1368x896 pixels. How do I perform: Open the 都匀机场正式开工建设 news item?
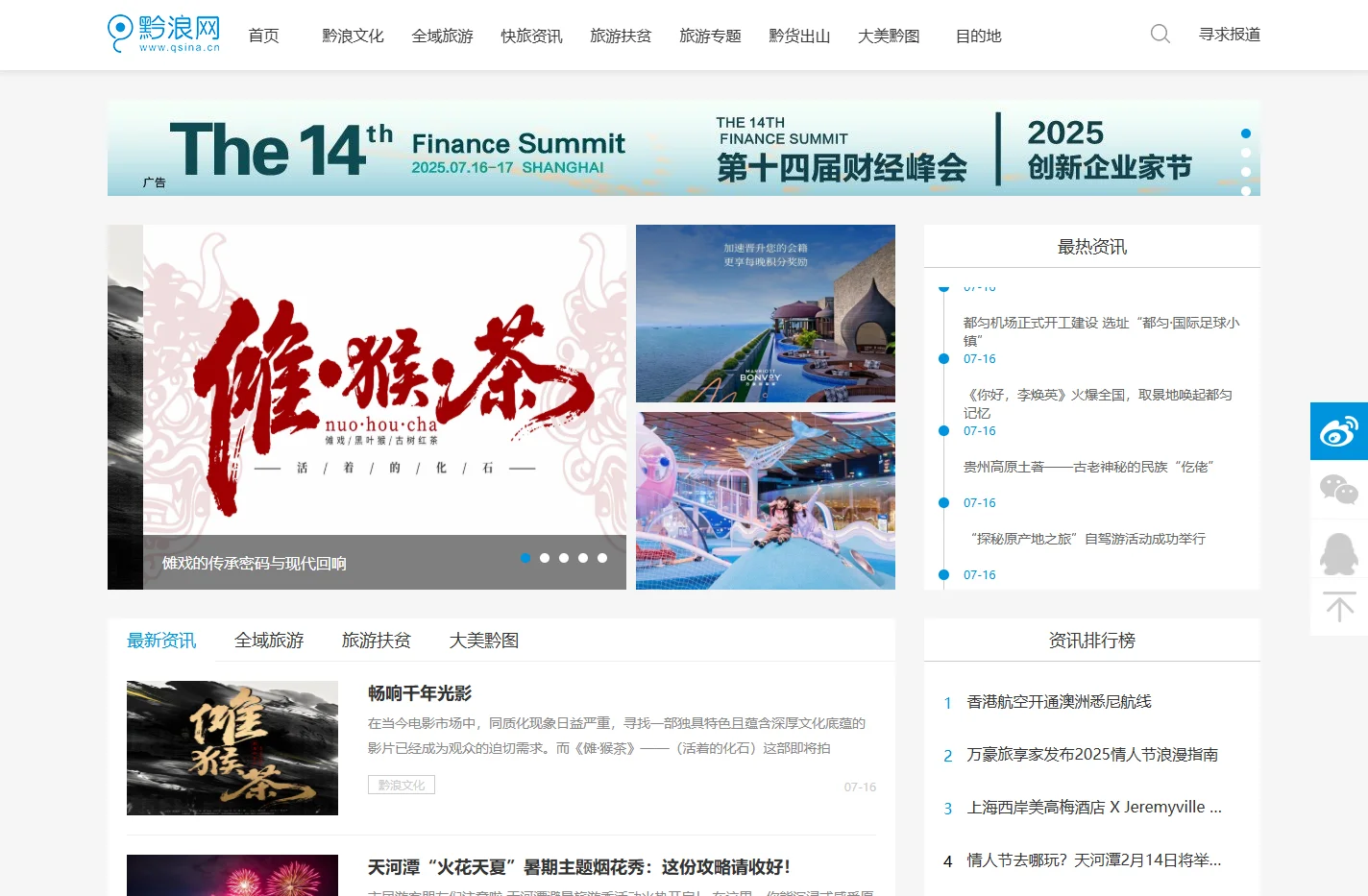point(1102,331)
